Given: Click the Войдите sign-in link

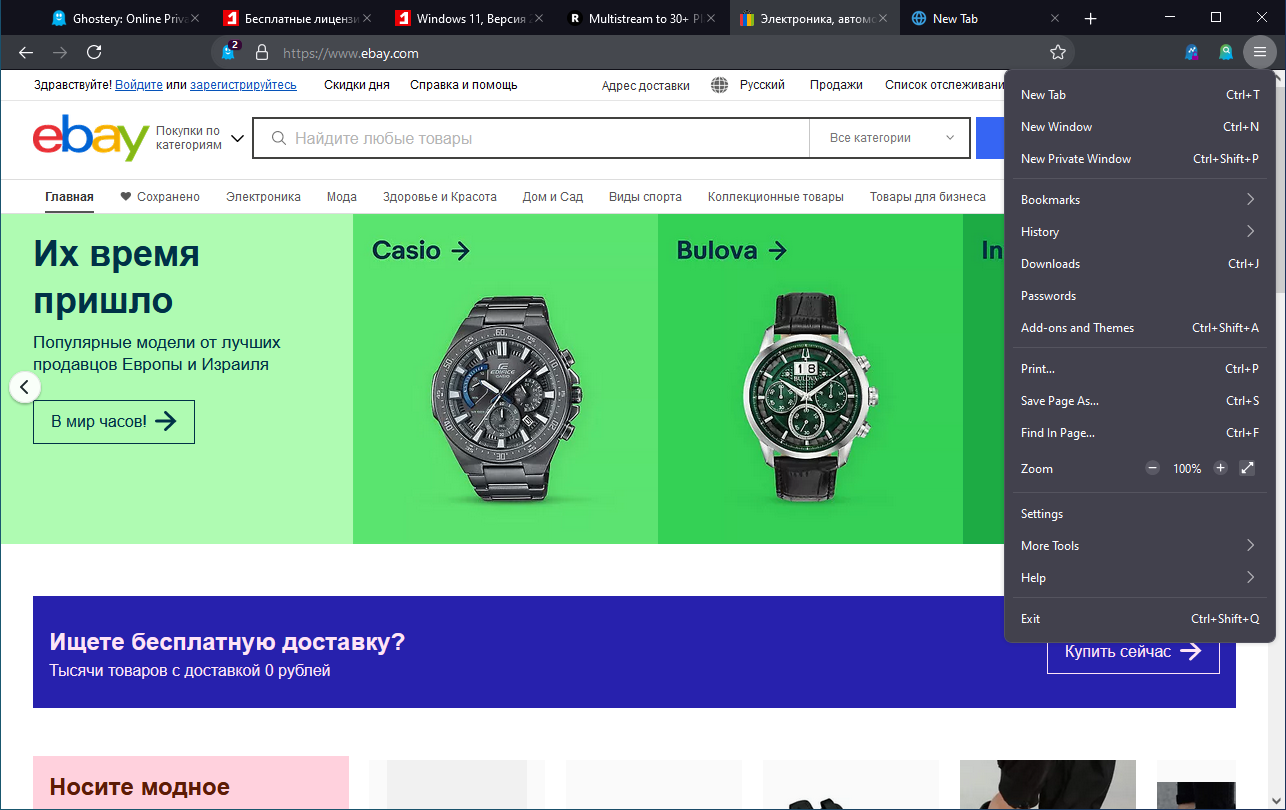Looking at the screenshot, I should point(139,85).
